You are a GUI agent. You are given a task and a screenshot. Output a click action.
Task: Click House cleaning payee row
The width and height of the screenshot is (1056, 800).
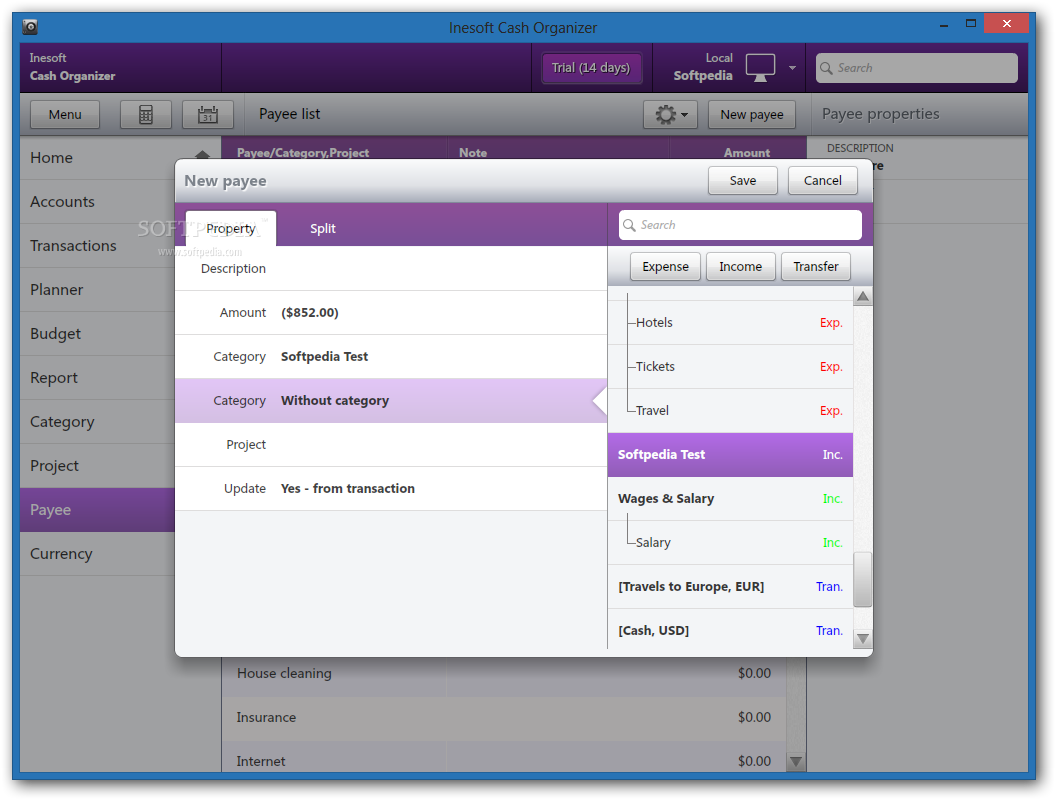504,673
